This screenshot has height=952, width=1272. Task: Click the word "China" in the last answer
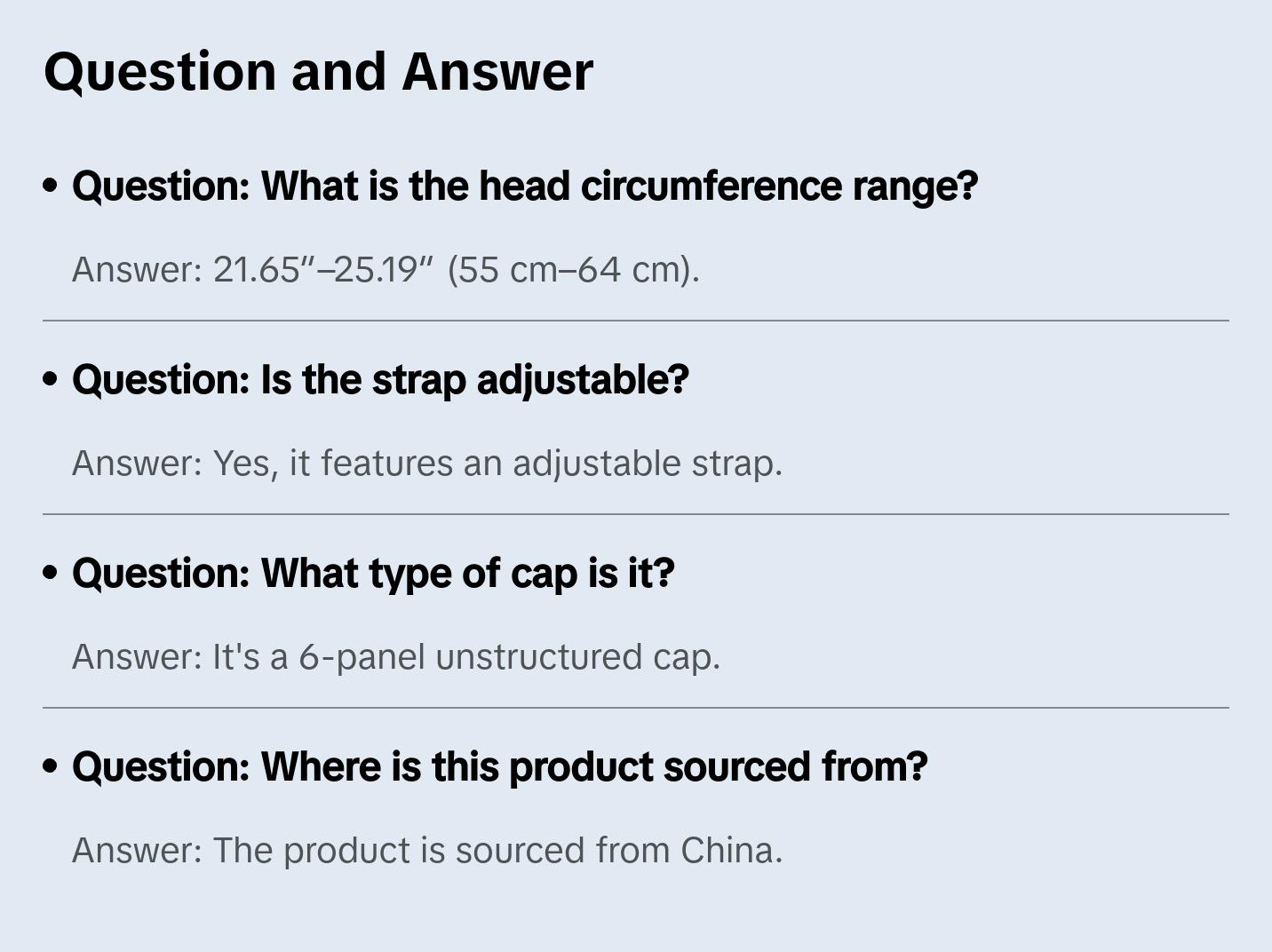(x=730, y=851)
